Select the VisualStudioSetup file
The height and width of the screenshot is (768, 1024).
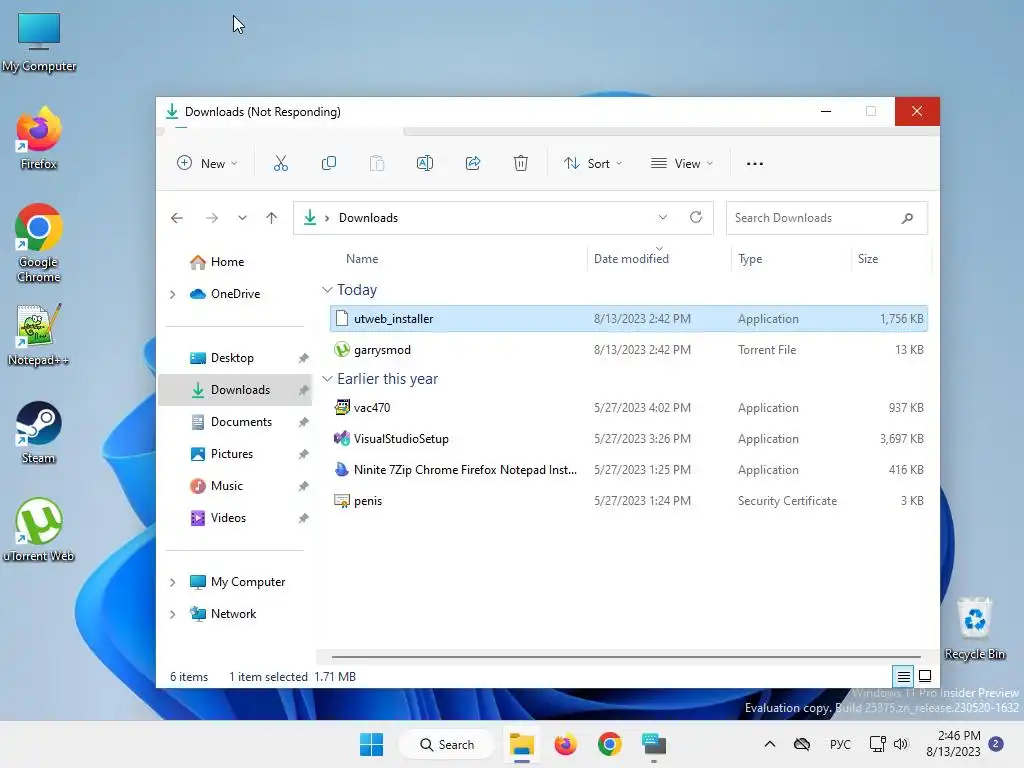(629, 439)
